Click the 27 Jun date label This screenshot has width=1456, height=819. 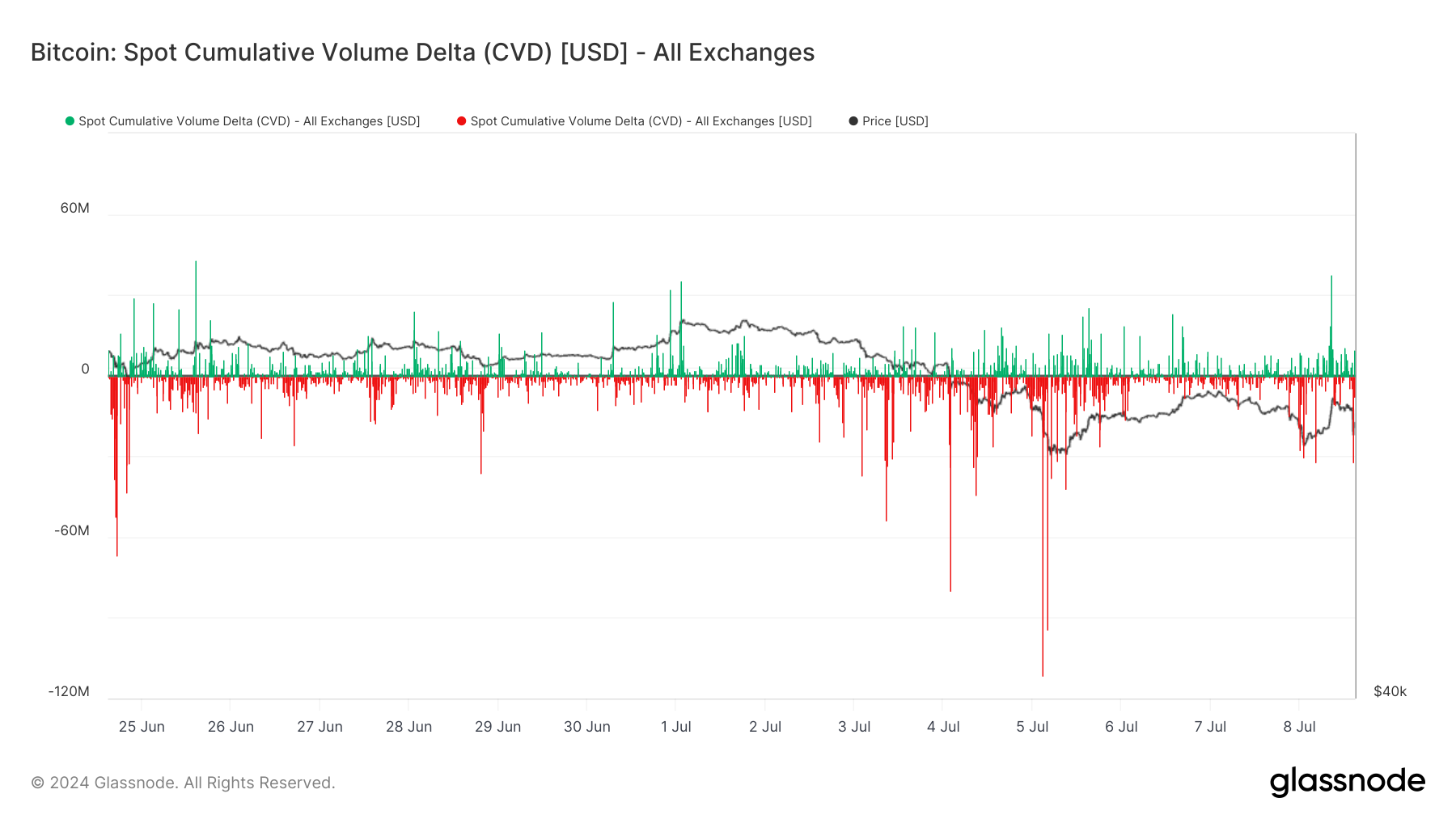(320, 727)
